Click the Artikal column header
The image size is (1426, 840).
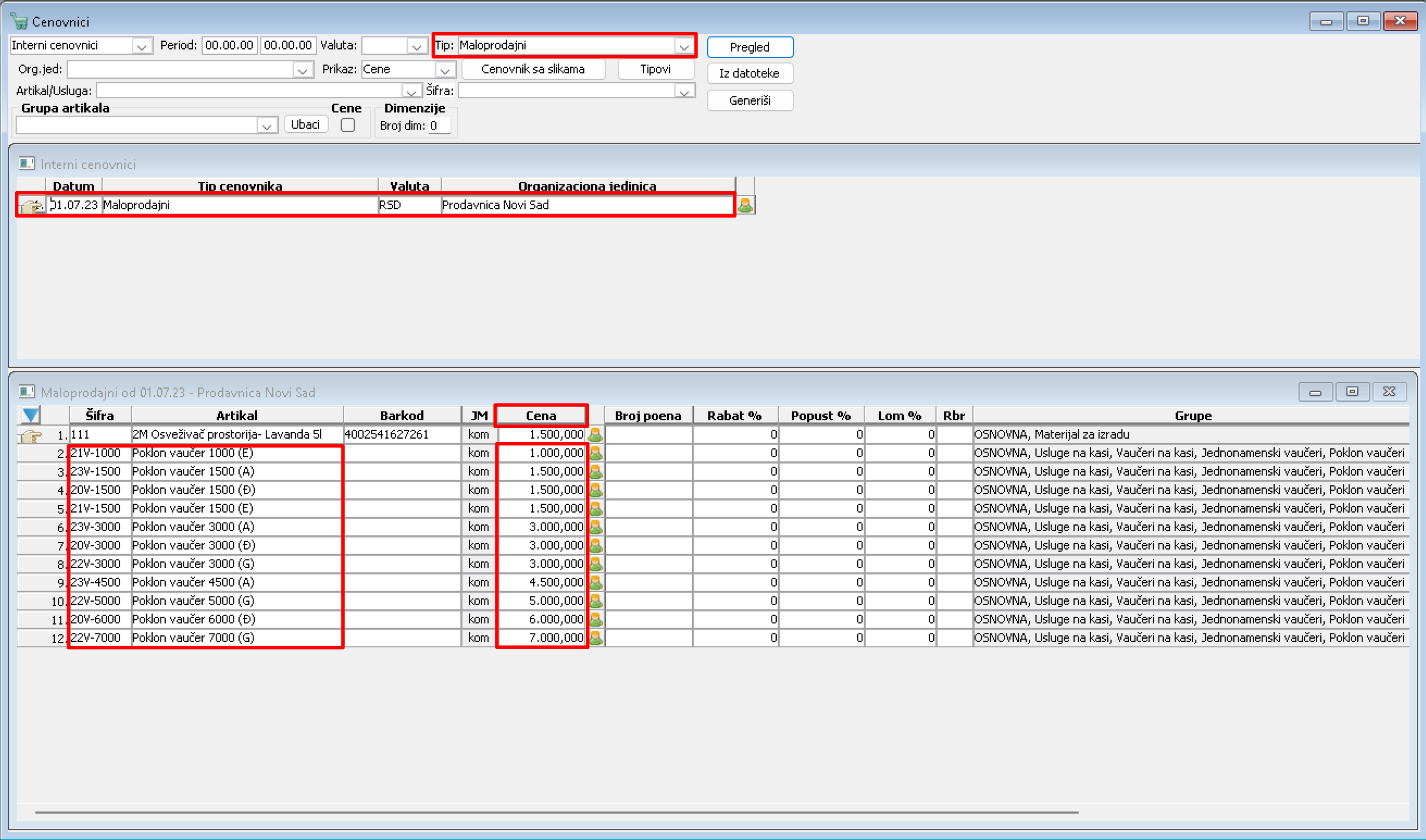(237, 416)
